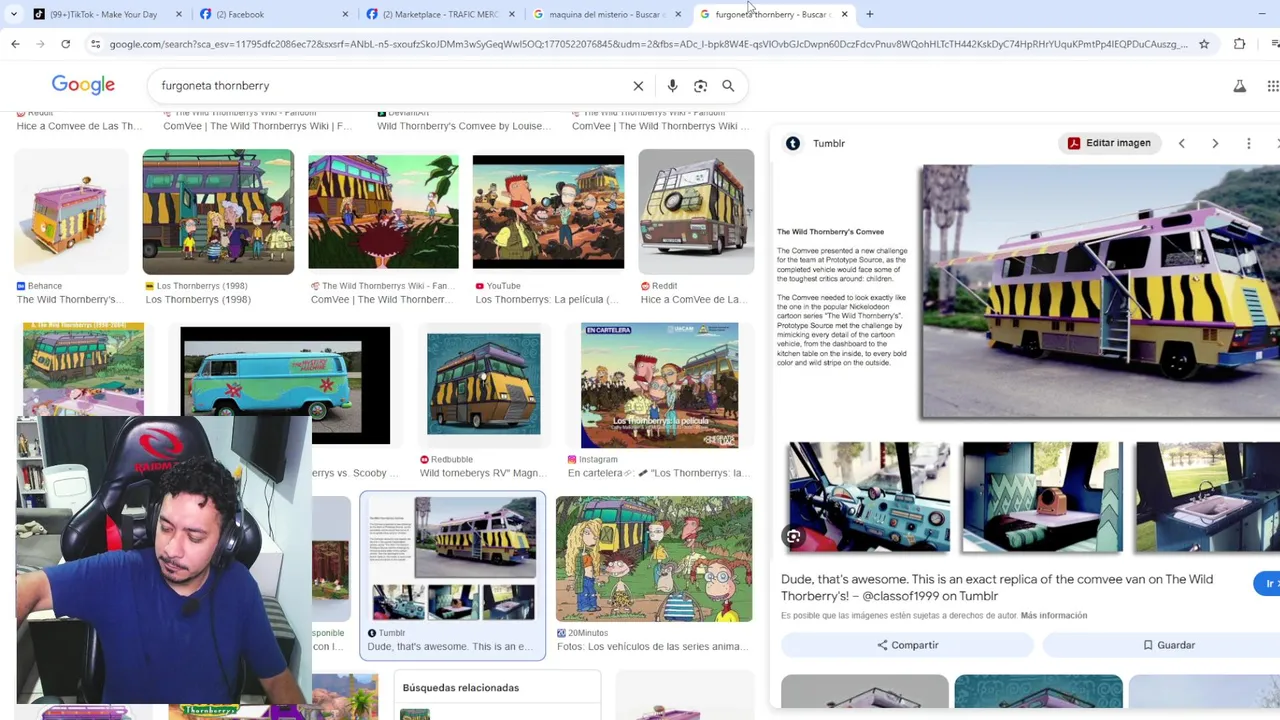Open YouTube Los Thornberrys La película result

pos(548,212)
